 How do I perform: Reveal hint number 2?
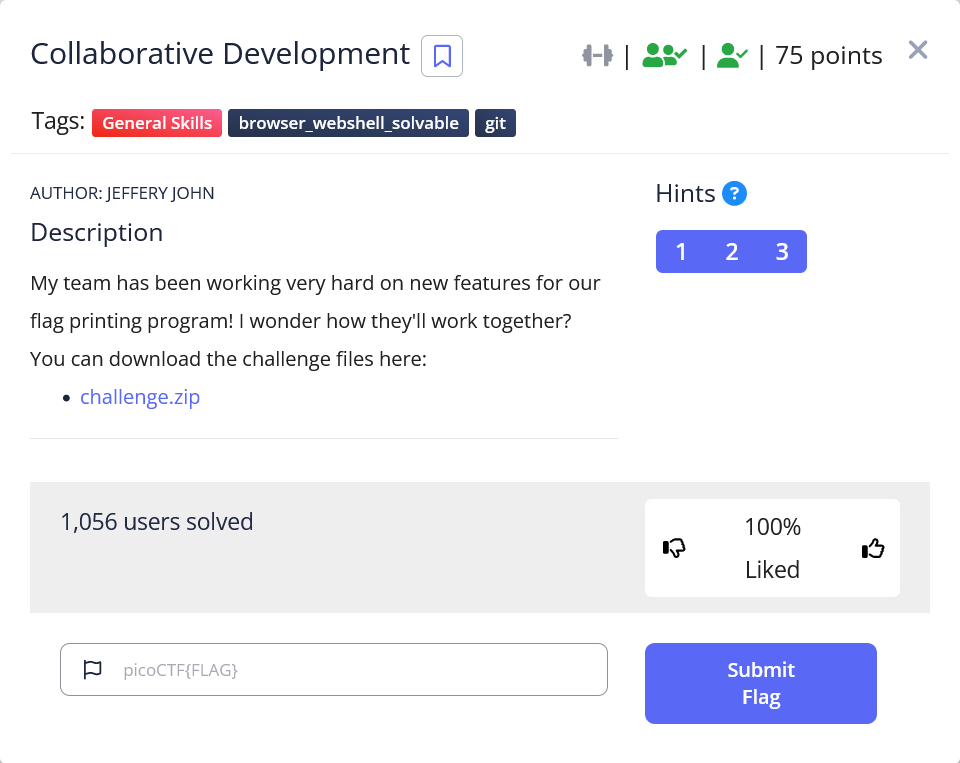(x=732, y=252)
